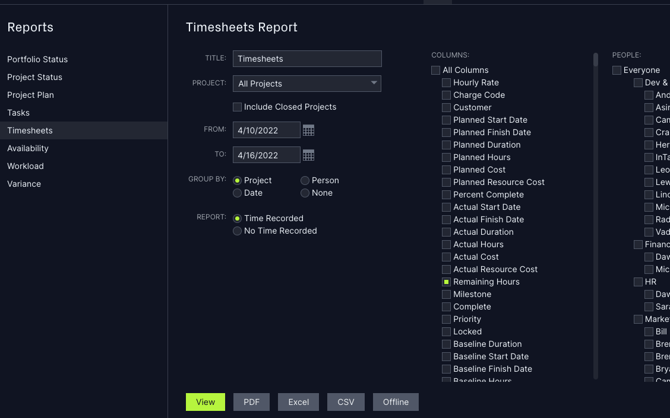Screen dimensions: 670x418
Task: Enable the Actual Finish Date column
Action: click(446, 219)
